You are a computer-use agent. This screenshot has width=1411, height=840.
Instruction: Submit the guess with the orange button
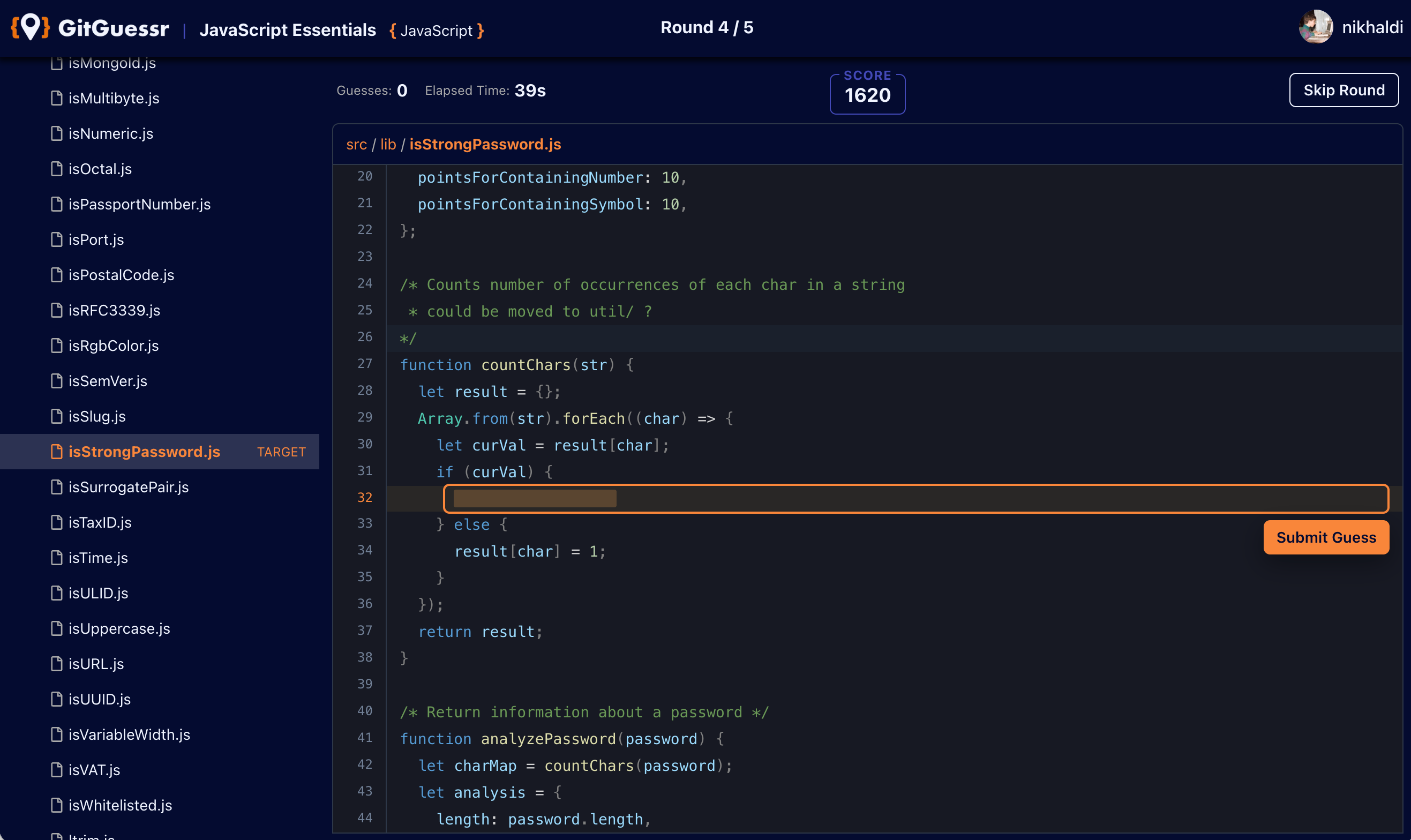click(x=1325, y=537)
